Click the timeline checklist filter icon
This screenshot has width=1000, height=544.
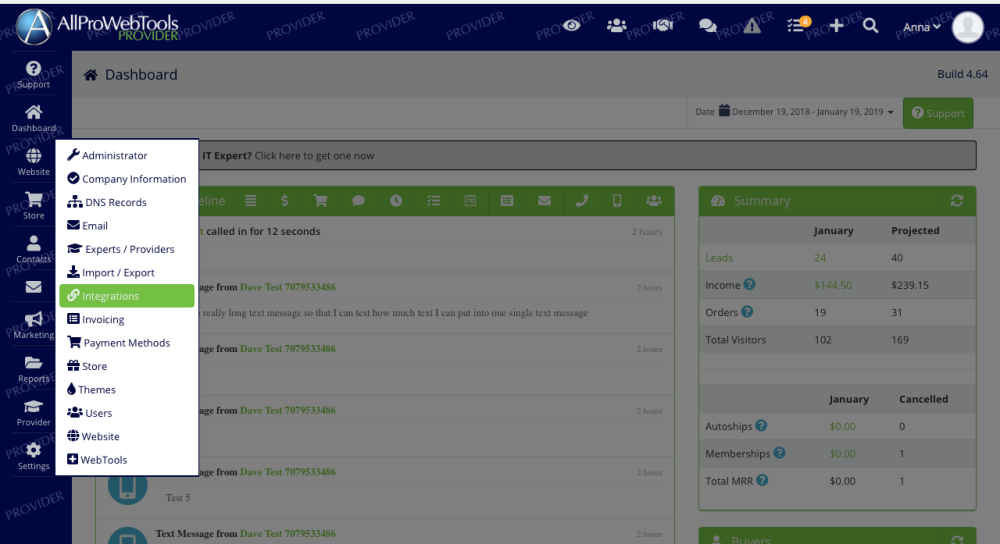434,201
